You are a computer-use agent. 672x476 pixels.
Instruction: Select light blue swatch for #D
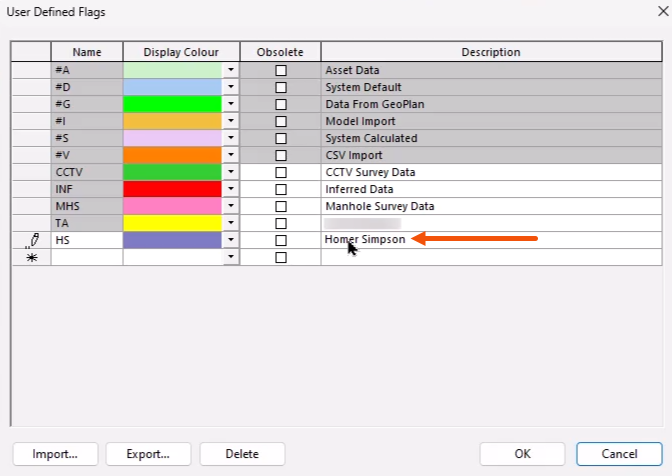(x=173, y=87)
